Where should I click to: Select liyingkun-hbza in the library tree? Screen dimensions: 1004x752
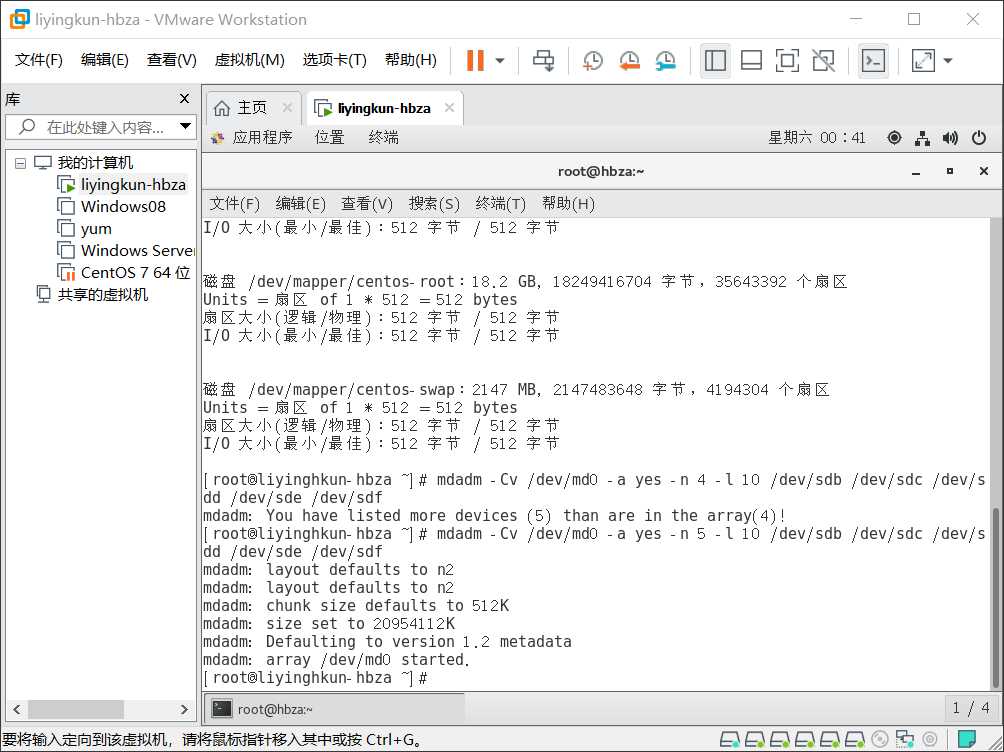click(122, 184)
